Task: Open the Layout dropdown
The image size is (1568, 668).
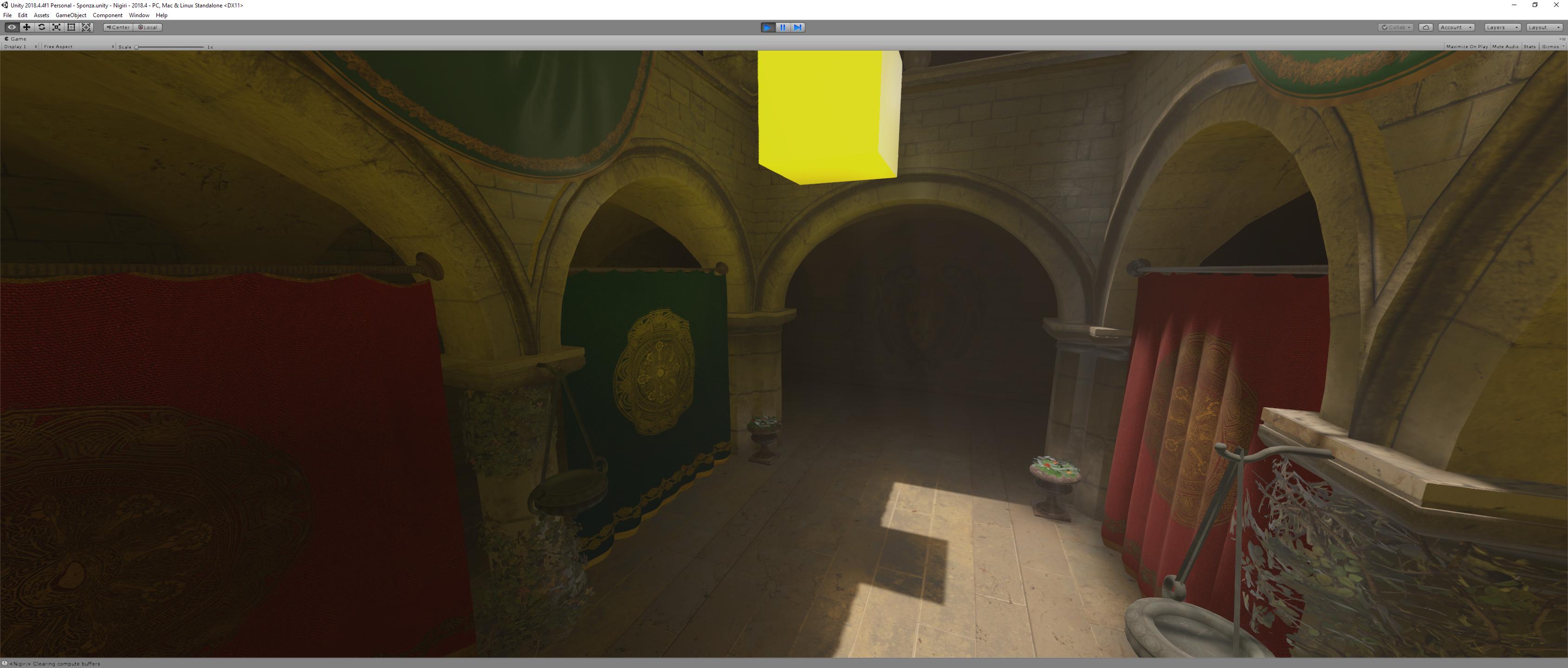Action: coord(1544,27)
